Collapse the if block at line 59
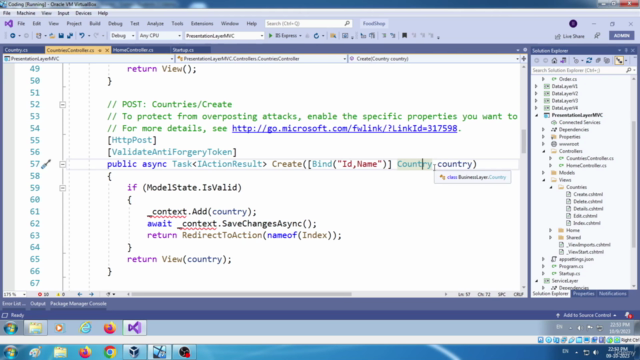Viewport: 640px width, 360px height. pyautogui.click(x=62, y=188)
